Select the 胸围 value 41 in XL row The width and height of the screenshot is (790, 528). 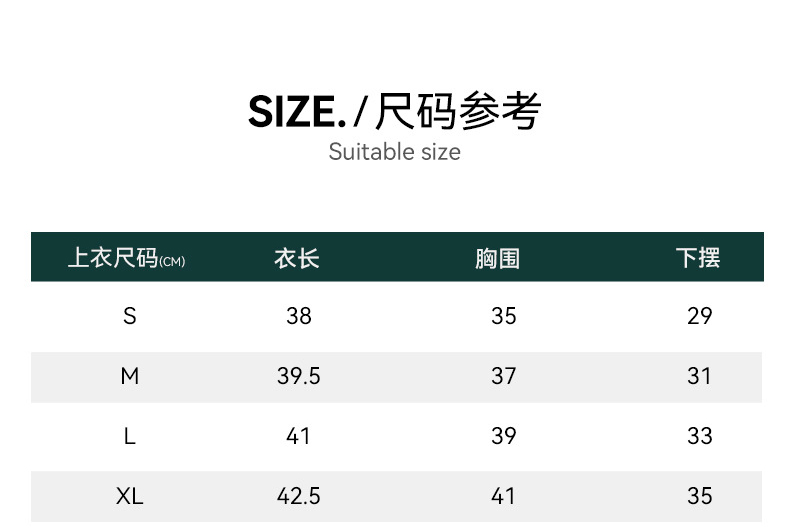pos(504,496)
